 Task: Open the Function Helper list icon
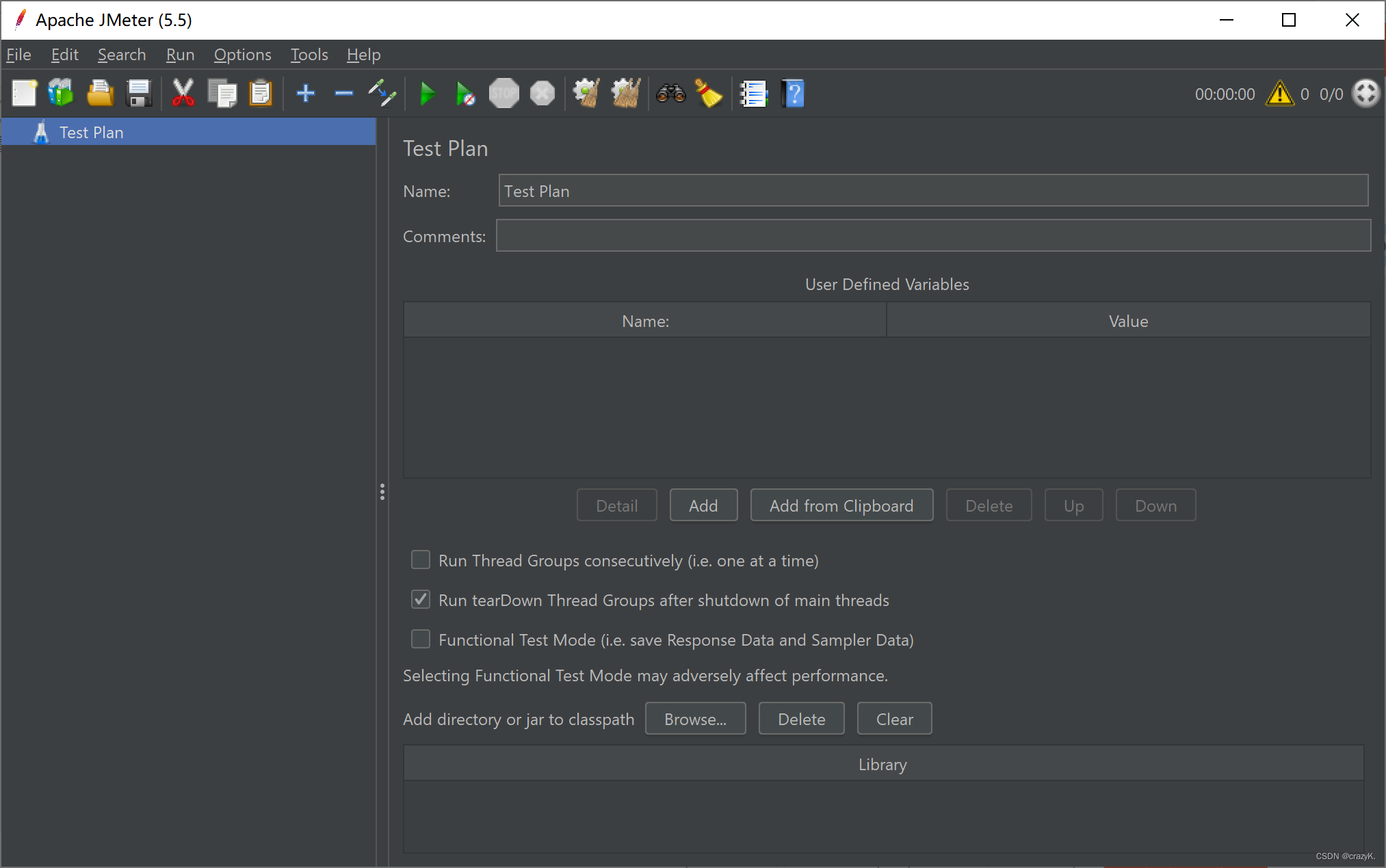point(753,94)
